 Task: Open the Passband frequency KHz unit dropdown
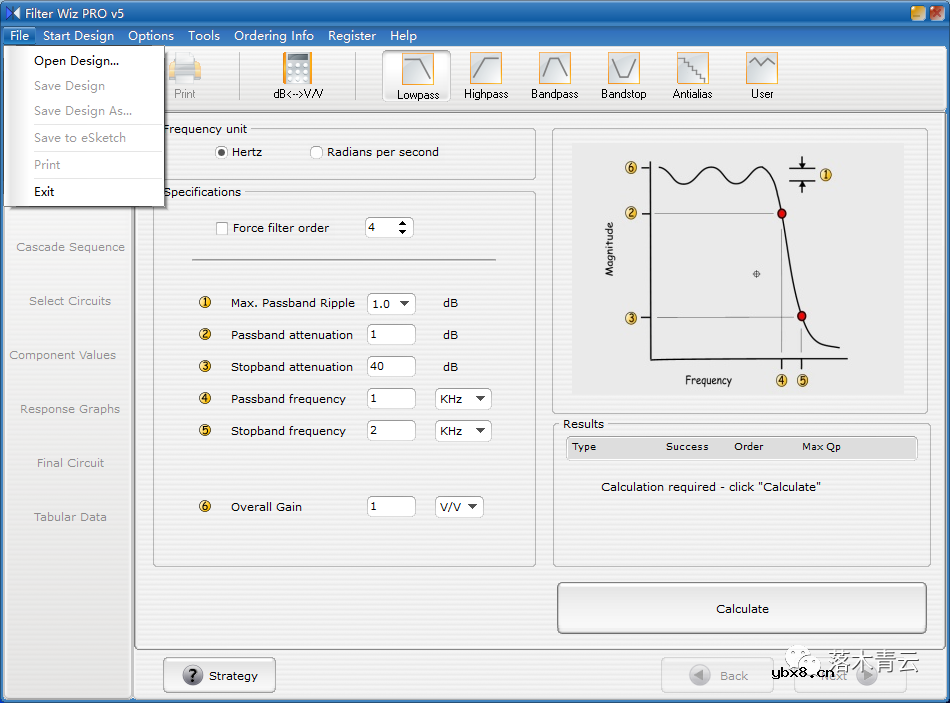pyautogui.click(x=480, y=399)
